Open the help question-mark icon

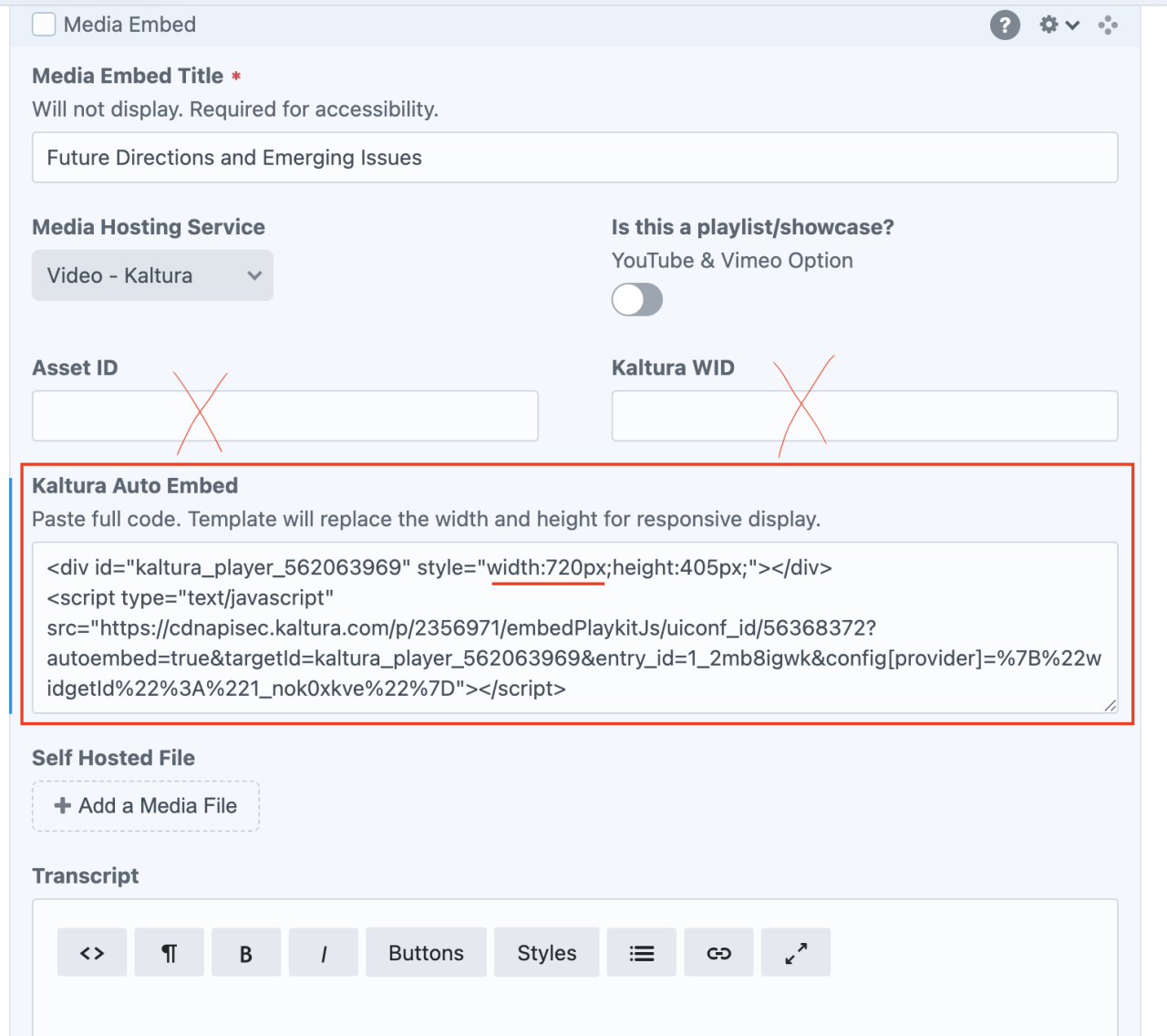[1005, 25]
